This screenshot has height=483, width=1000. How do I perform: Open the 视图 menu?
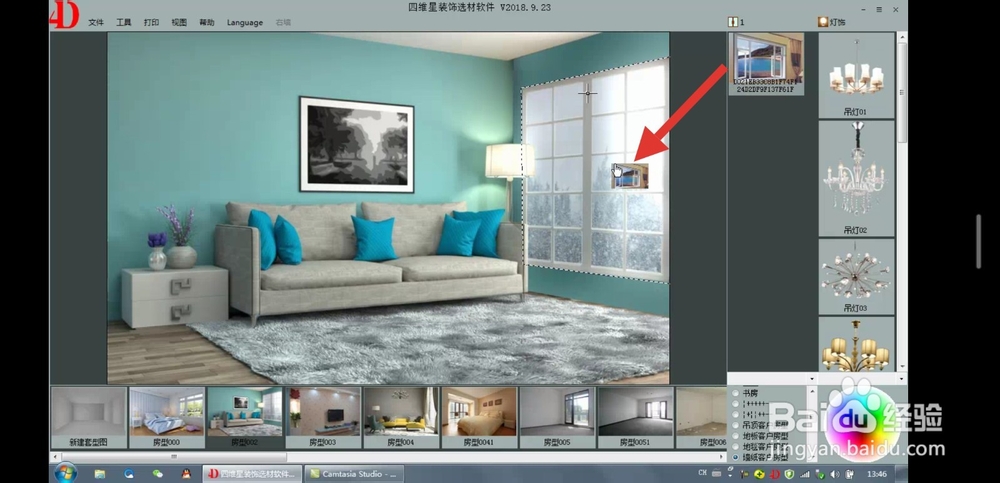[x=179, y=22]
